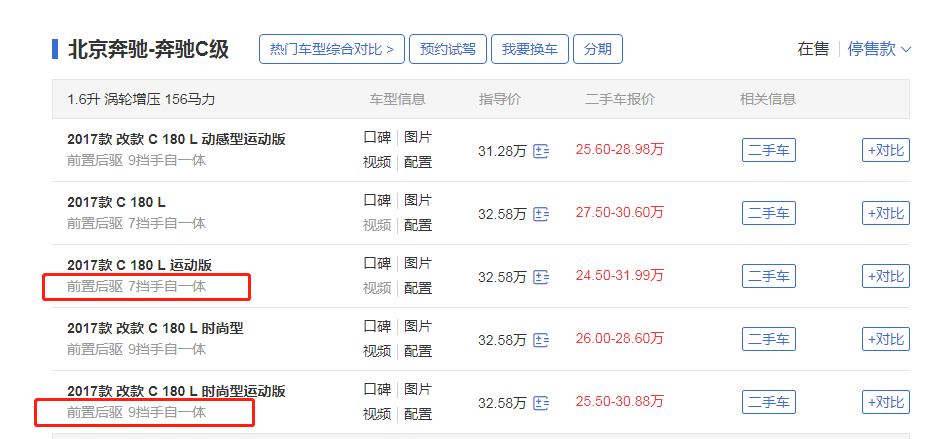This screenshot has height=439, width=950.
Task: Open 配置 for C 180 L 运动版
Action: (x=418, y=288)
